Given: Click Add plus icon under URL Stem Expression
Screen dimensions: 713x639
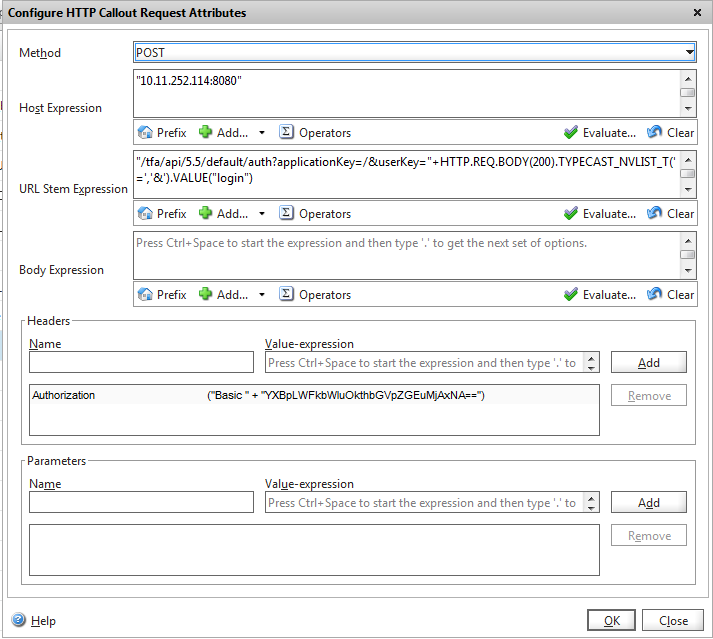Looking at the screenshot, I should 206,213.
